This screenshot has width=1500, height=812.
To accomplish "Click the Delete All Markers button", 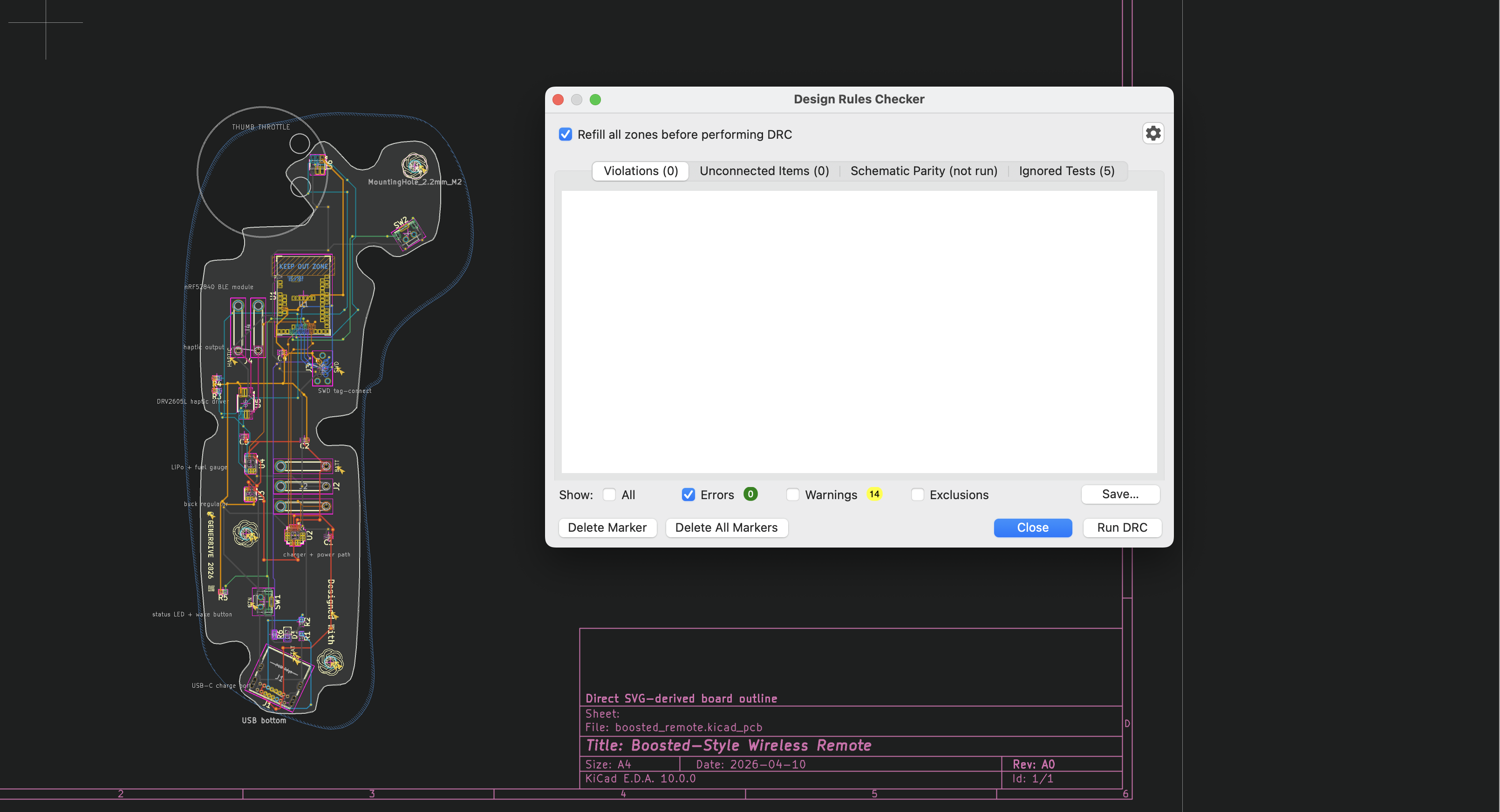I will (x=726, y=528).
